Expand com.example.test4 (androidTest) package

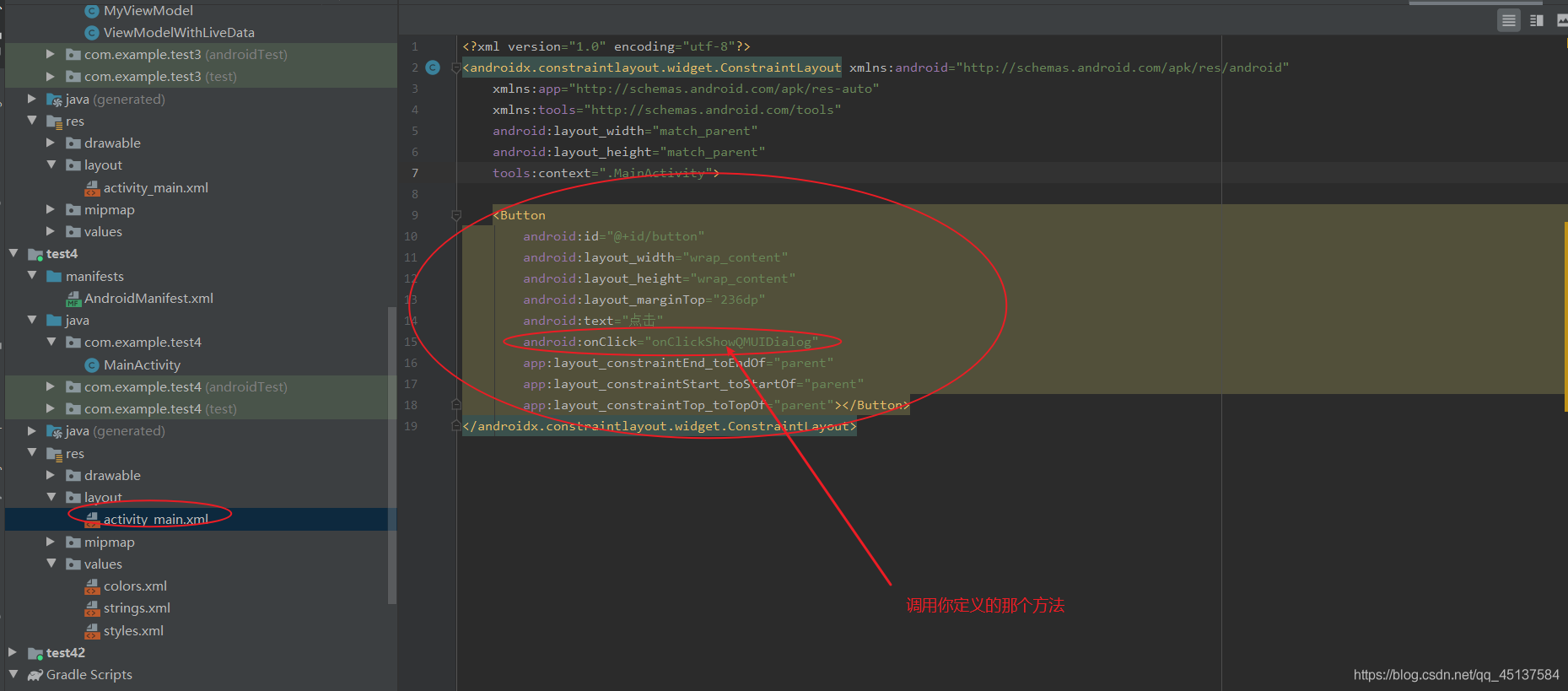click(50, 386)
